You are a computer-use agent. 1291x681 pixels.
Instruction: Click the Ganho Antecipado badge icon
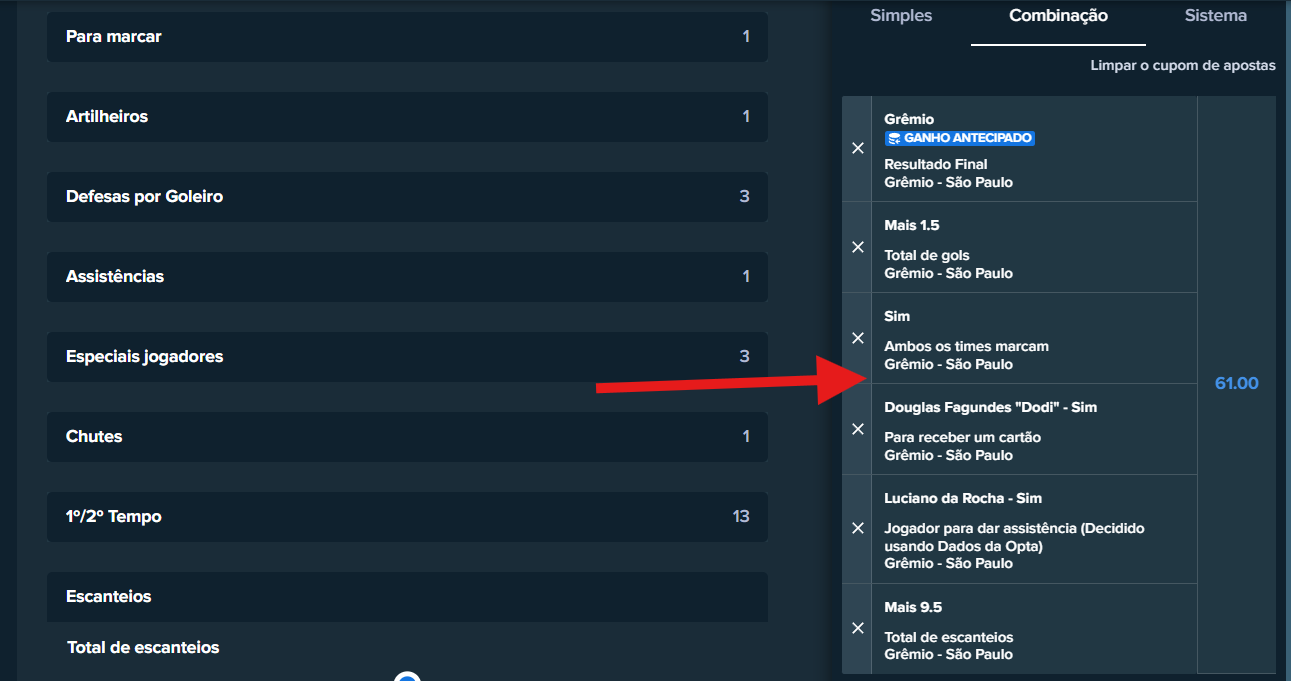894,138
